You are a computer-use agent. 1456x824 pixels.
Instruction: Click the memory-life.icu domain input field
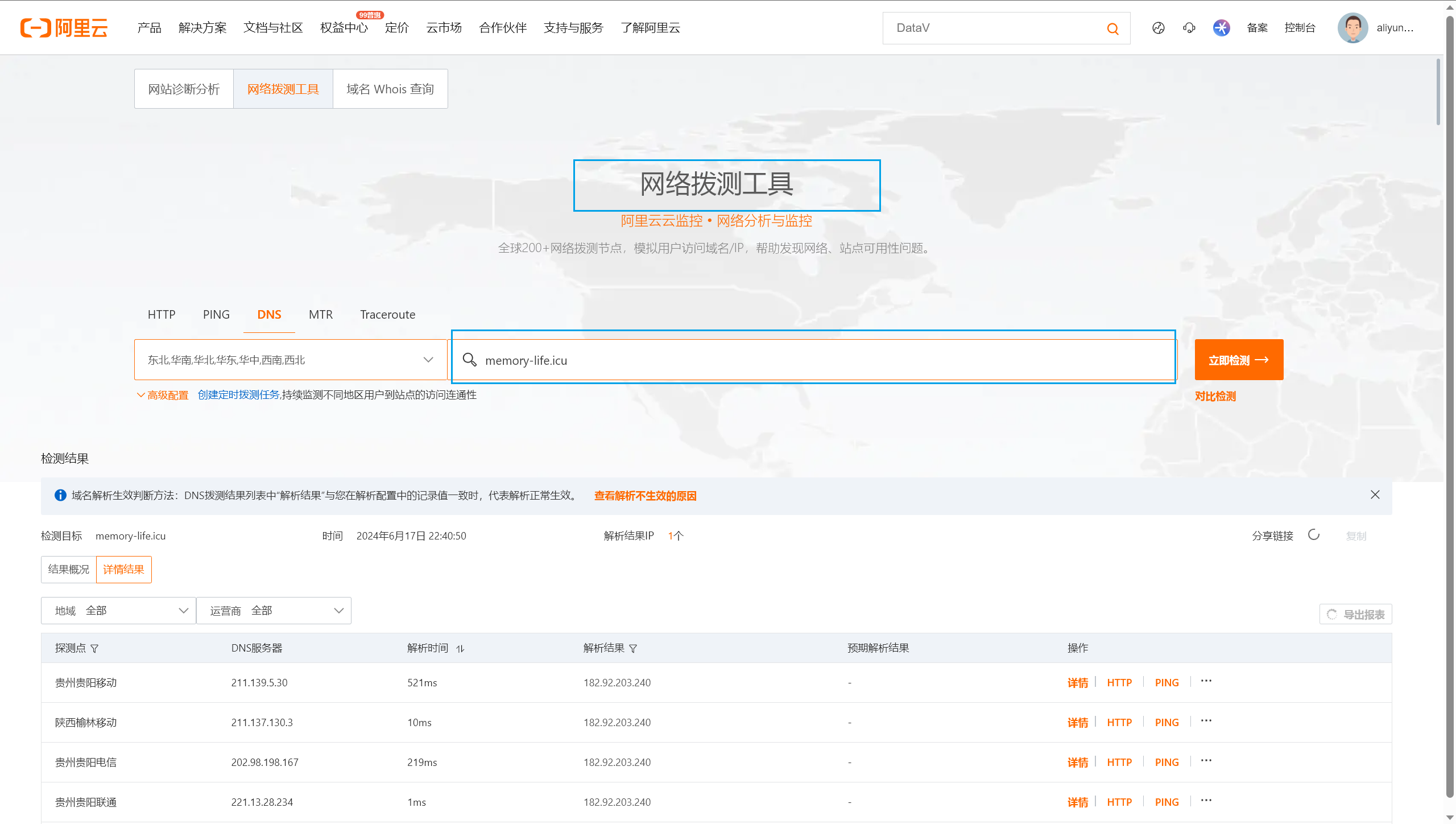(813, 360)
